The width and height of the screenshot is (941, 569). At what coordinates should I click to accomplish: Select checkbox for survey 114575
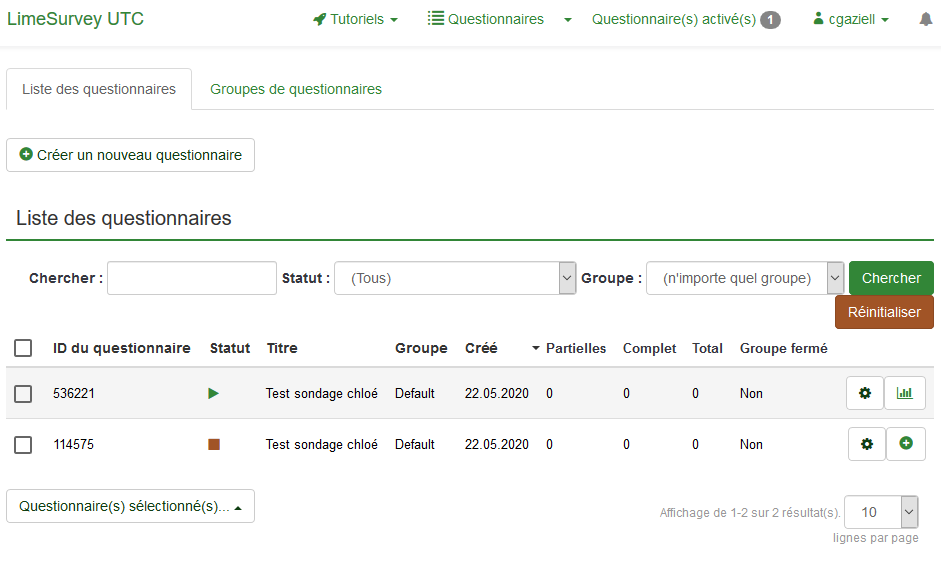23,445
